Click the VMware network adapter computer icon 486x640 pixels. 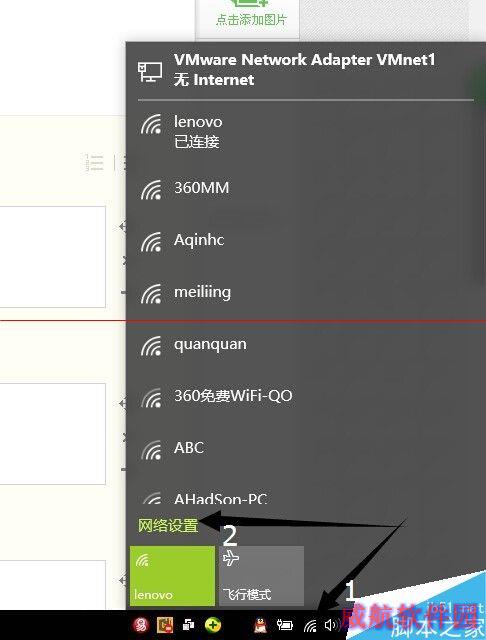[x=149, y=72]
